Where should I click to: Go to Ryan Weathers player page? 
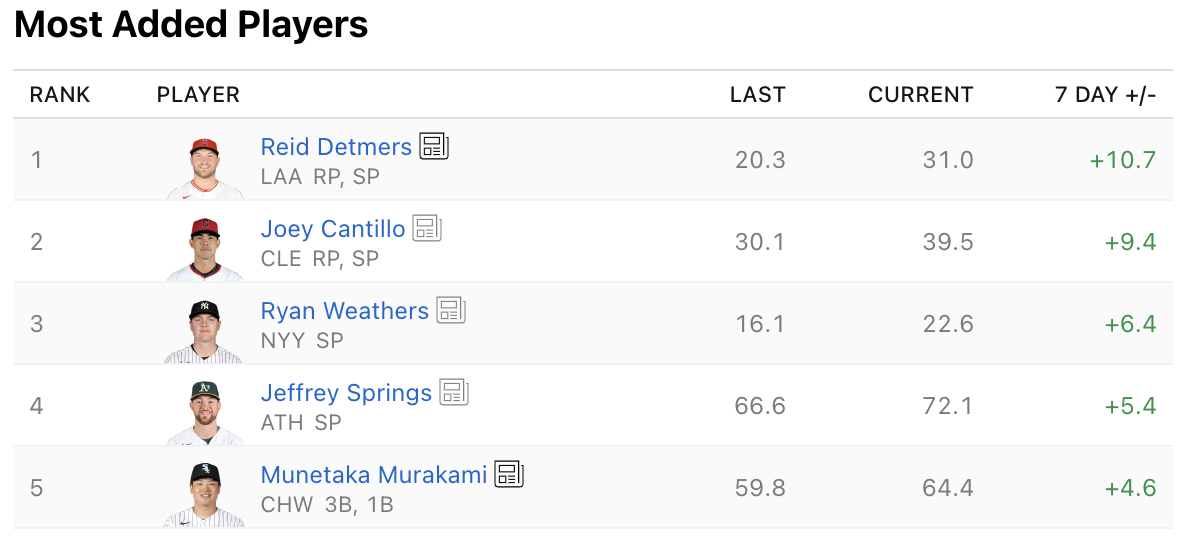click(x=344, y=311)
